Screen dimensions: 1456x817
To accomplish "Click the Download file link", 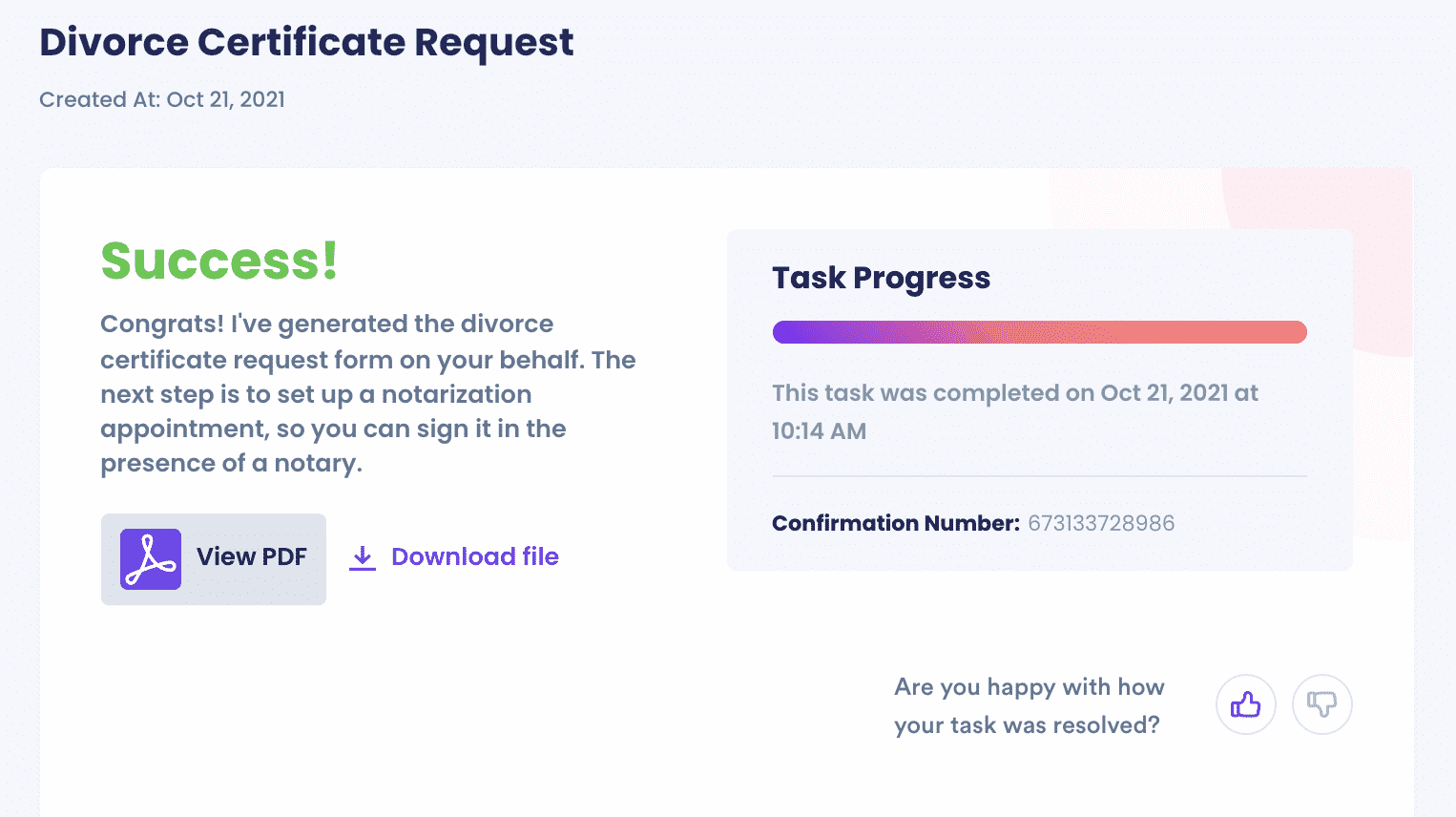I will [475, 556].
